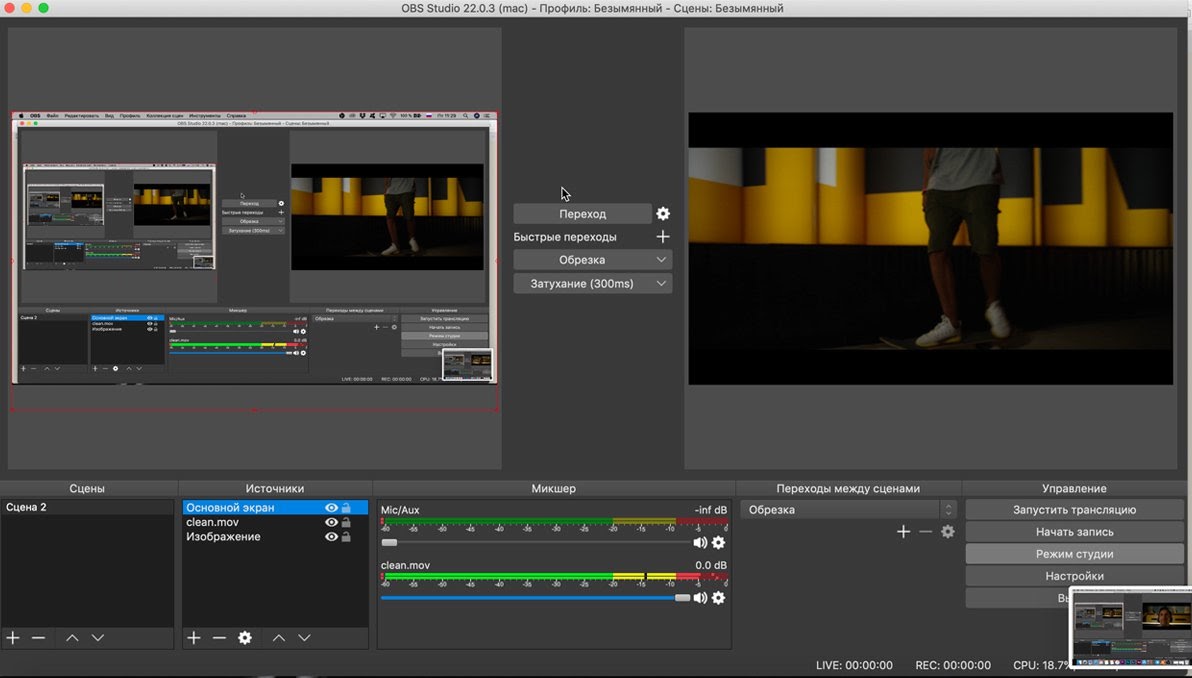Move the selected source up
The width and height of the screenshot is (1192, 678).
coord(279,638)
